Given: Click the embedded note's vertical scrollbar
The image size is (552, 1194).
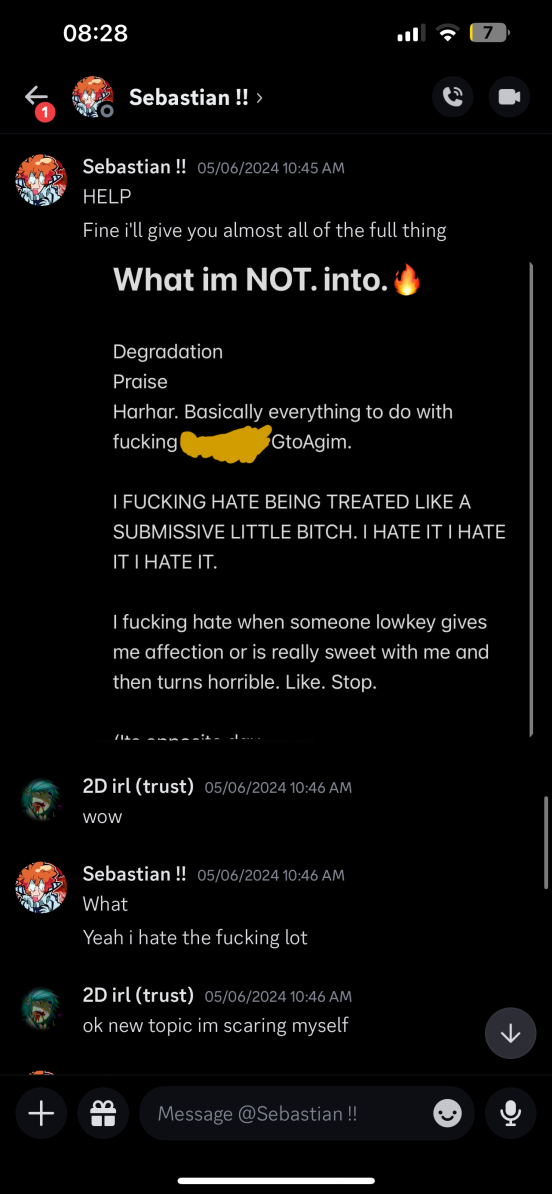Looking at the screenshot, I should coord(531,500).
